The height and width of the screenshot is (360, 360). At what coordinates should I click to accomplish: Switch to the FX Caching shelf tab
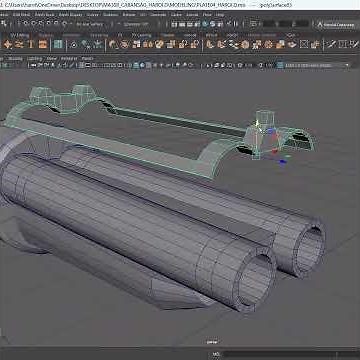pyautogui.click(x=141, y=35)
